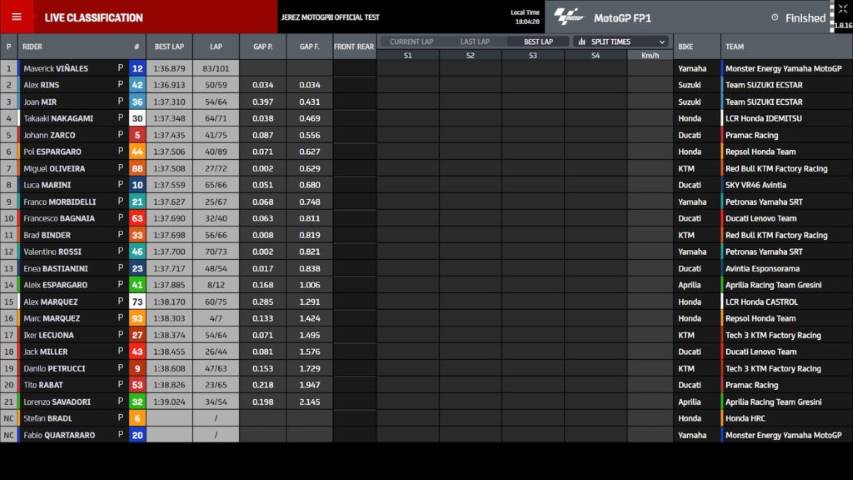This screenshot has height=480, width=853.
Task: Collapse the fullscreen view icon
Action: pyautogui.click(x=843, y=9)
